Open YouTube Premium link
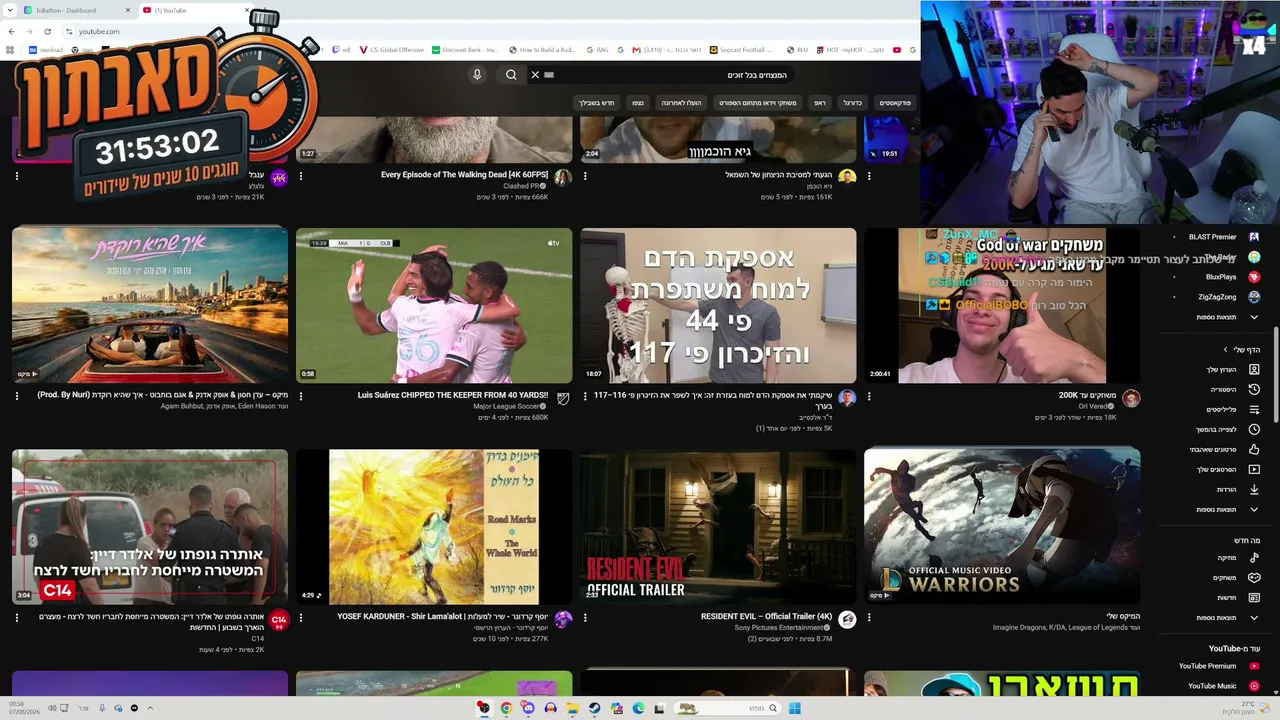1280x720 pixels. [x=1218, y=666]
